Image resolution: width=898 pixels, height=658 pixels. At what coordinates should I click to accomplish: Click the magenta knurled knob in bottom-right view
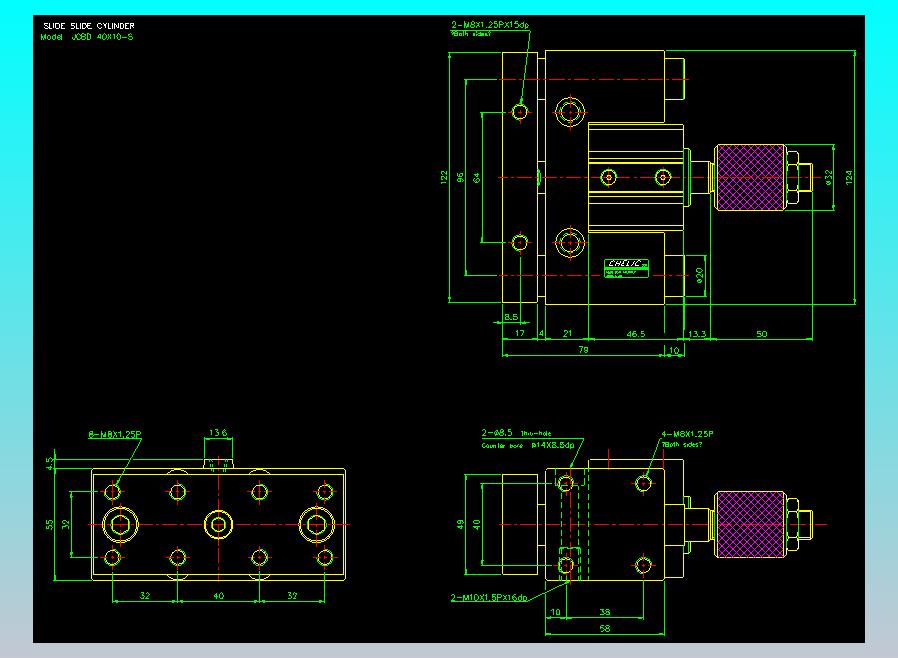pyautogui.click(x=750, y=524)
